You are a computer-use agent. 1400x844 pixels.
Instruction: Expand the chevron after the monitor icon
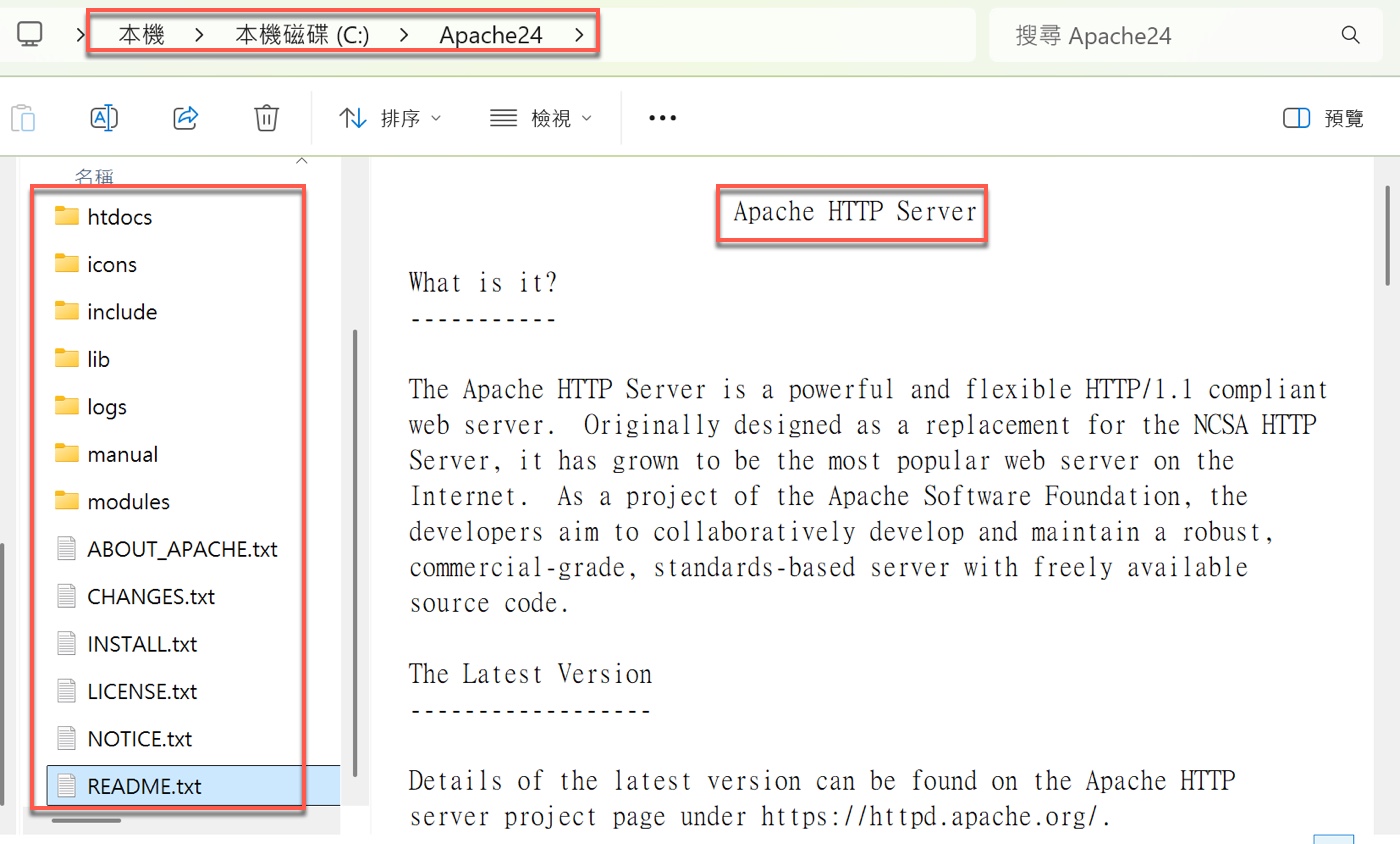[79, 35]
